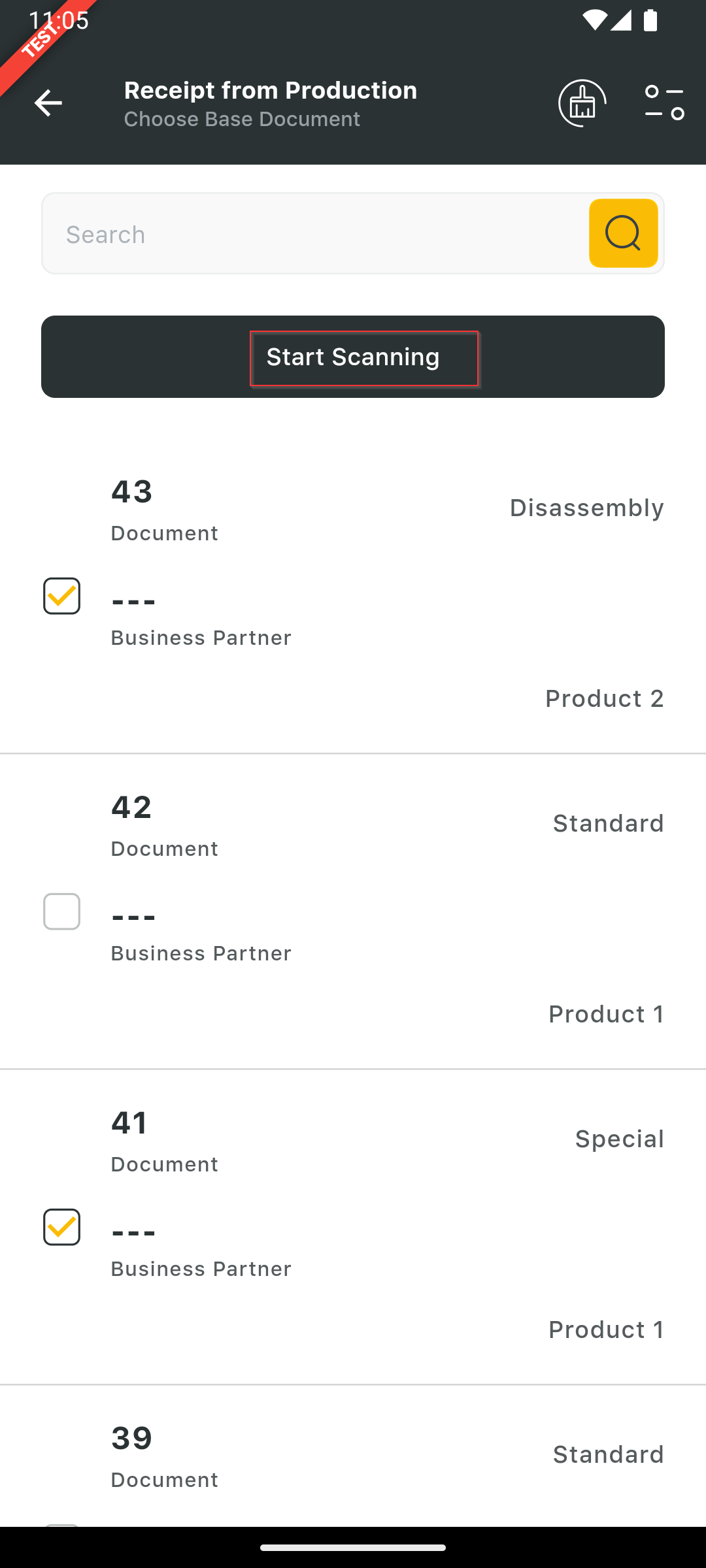This screenshot has width=706, height=1568.
Task: Tap Product 2 on document 43
Action: (x=604, y=698)
